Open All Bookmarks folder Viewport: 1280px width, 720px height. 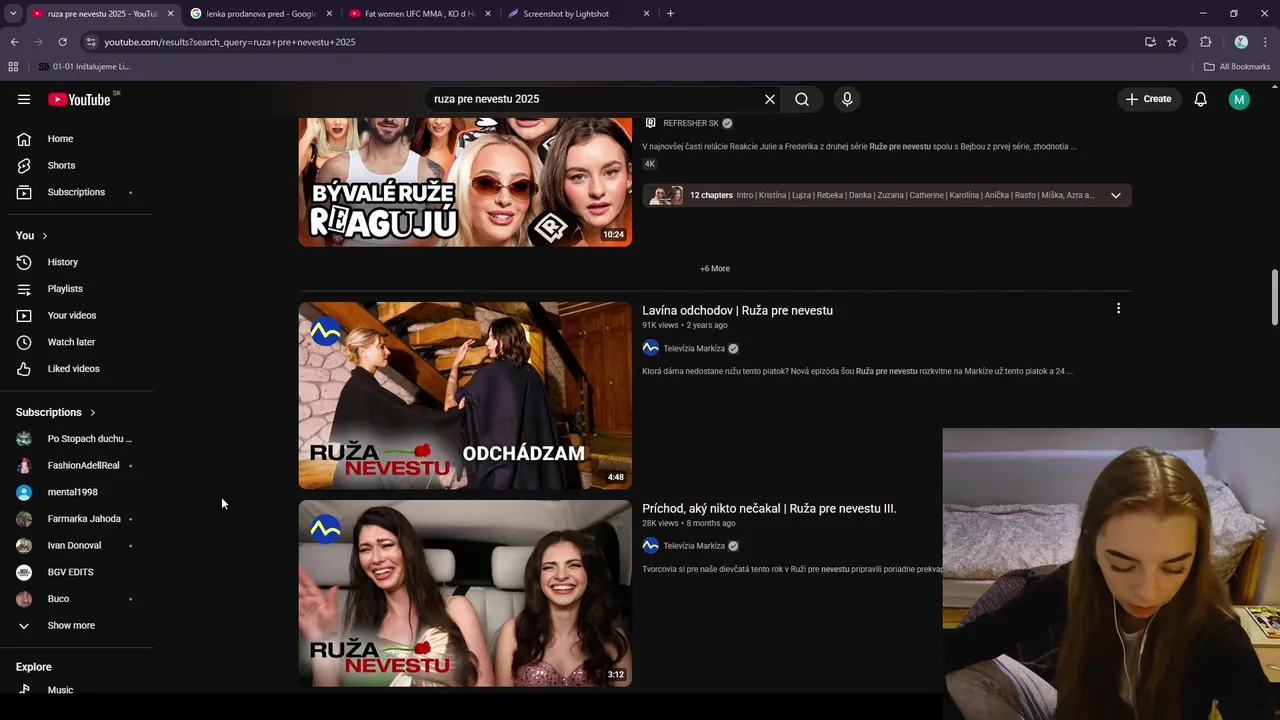click(1237, 67)
